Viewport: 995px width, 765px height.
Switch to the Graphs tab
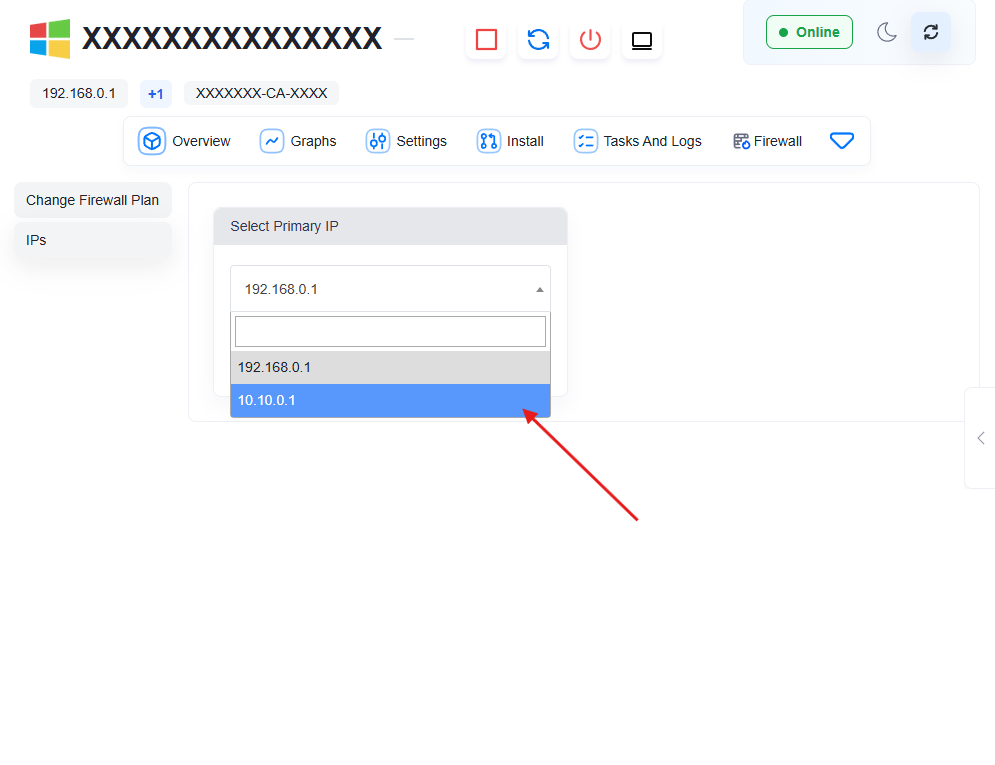click(x=298, y=141)
